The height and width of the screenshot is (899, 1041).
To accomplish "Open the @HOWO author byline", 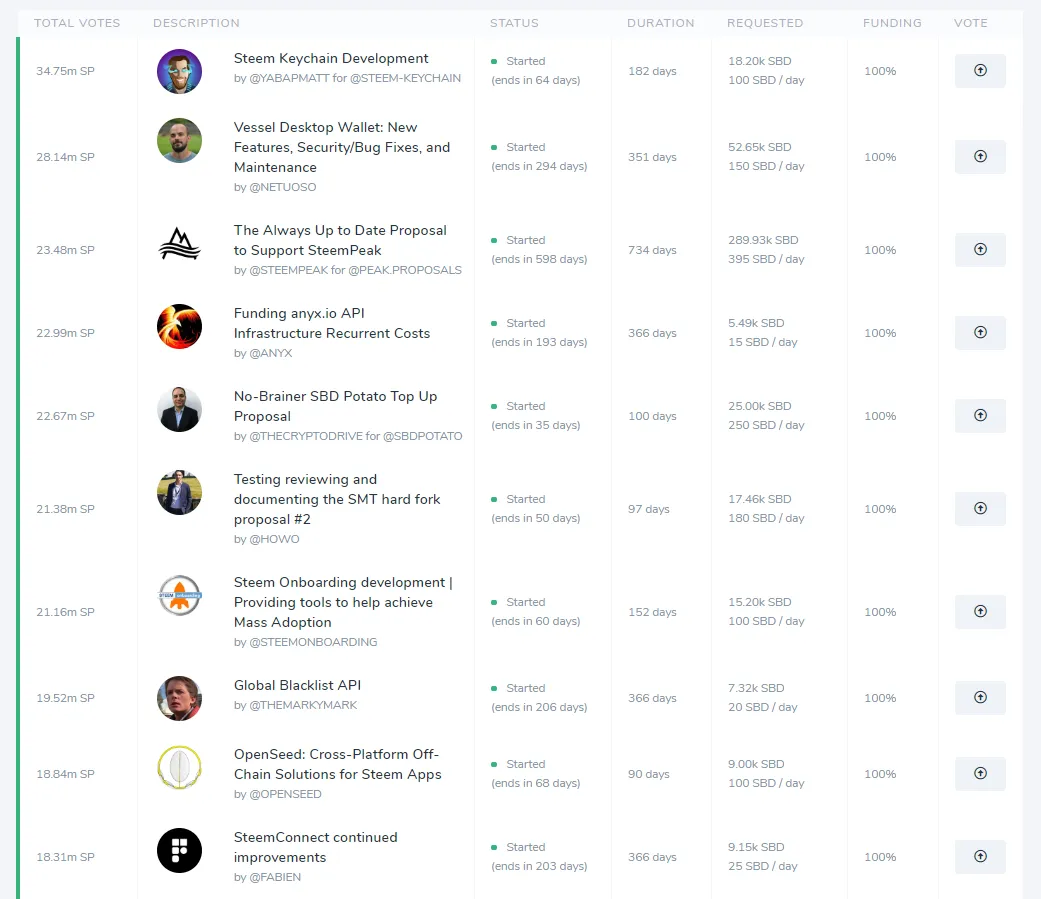I will pos(266,538).
